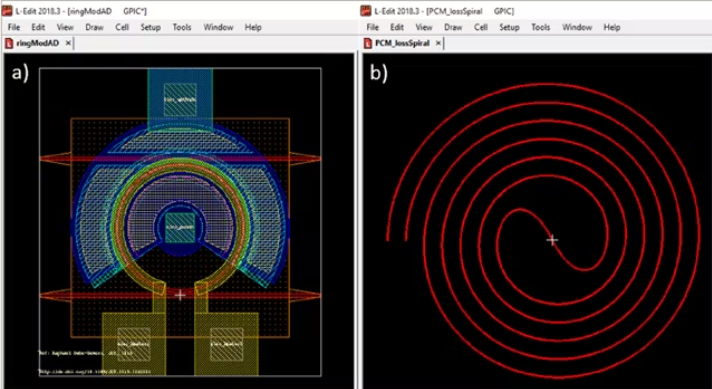Image resolution: width=712 pixels, height=389 pixels.
Task: Select the left yellow bond pad in ringModAD
Action: click(134, 344)
